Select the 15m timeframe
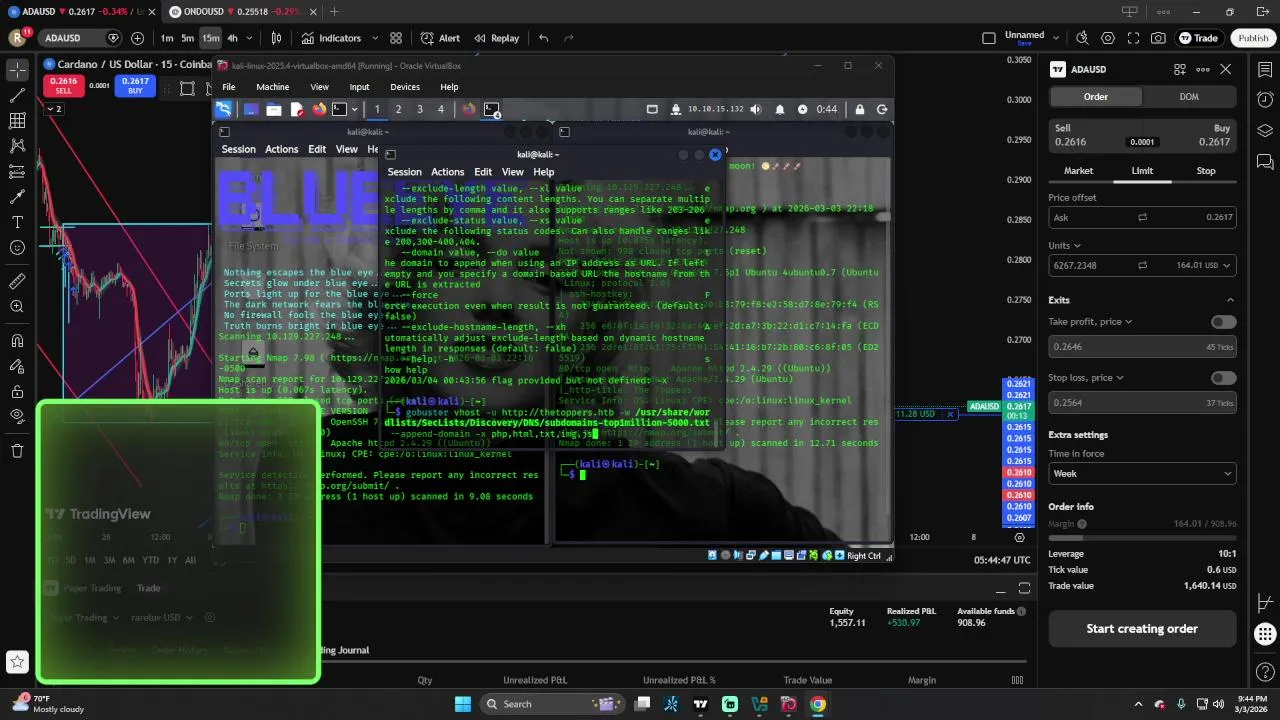 click(210, 38)
